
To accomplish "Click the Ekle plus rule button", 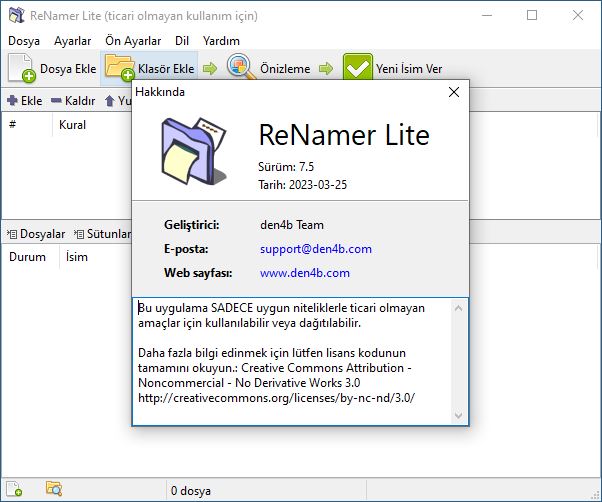I will pyautogui.click(x=25, y=101).
